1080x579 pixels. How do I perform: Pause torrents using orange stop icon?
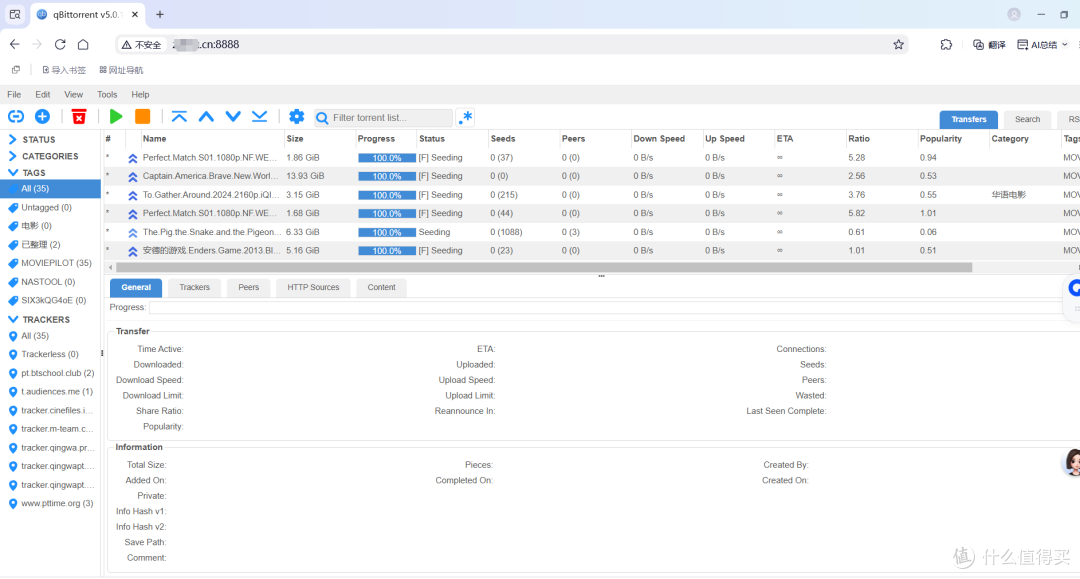[143, 117]
